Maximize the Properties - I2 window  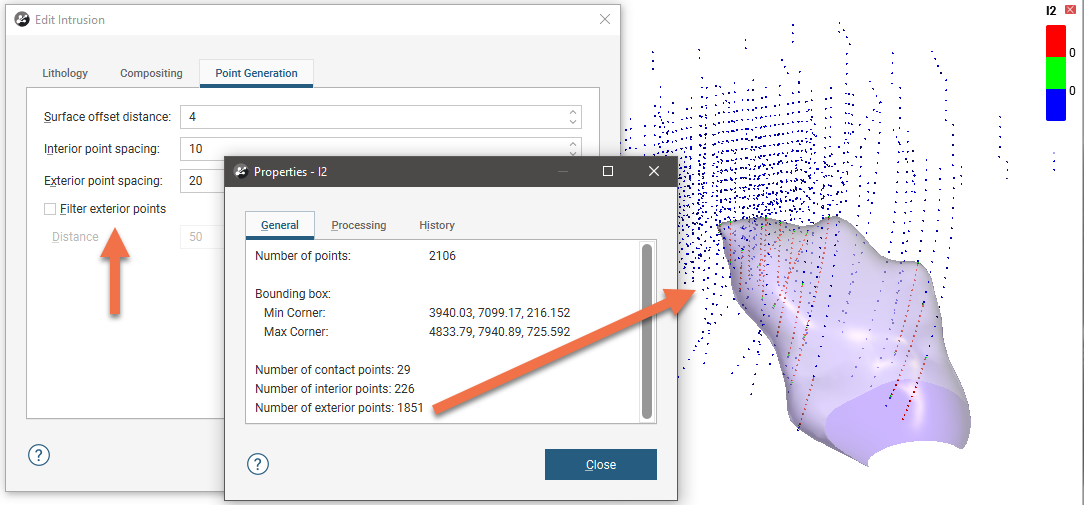click(607, 171)
